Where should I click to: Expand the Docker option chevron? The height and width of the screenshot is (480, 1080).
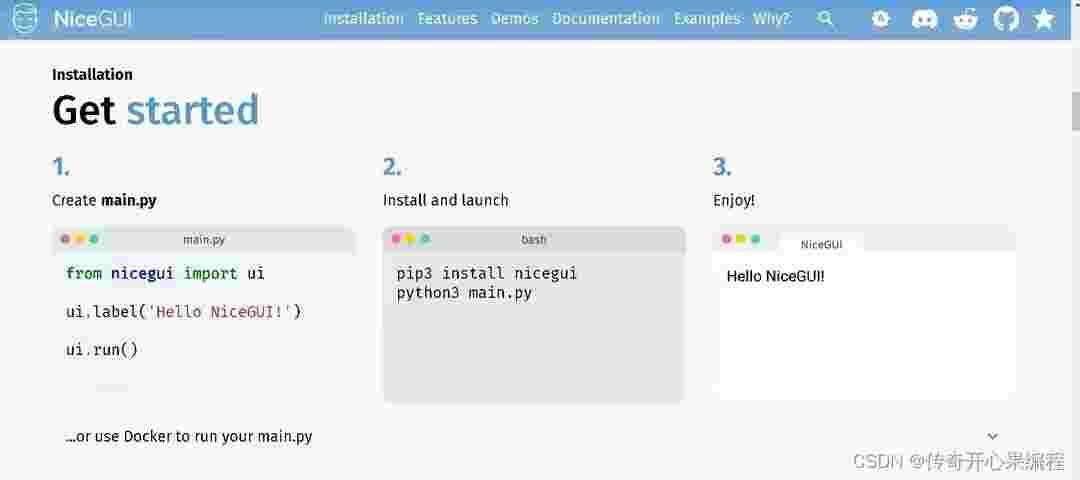coord(993,436)
